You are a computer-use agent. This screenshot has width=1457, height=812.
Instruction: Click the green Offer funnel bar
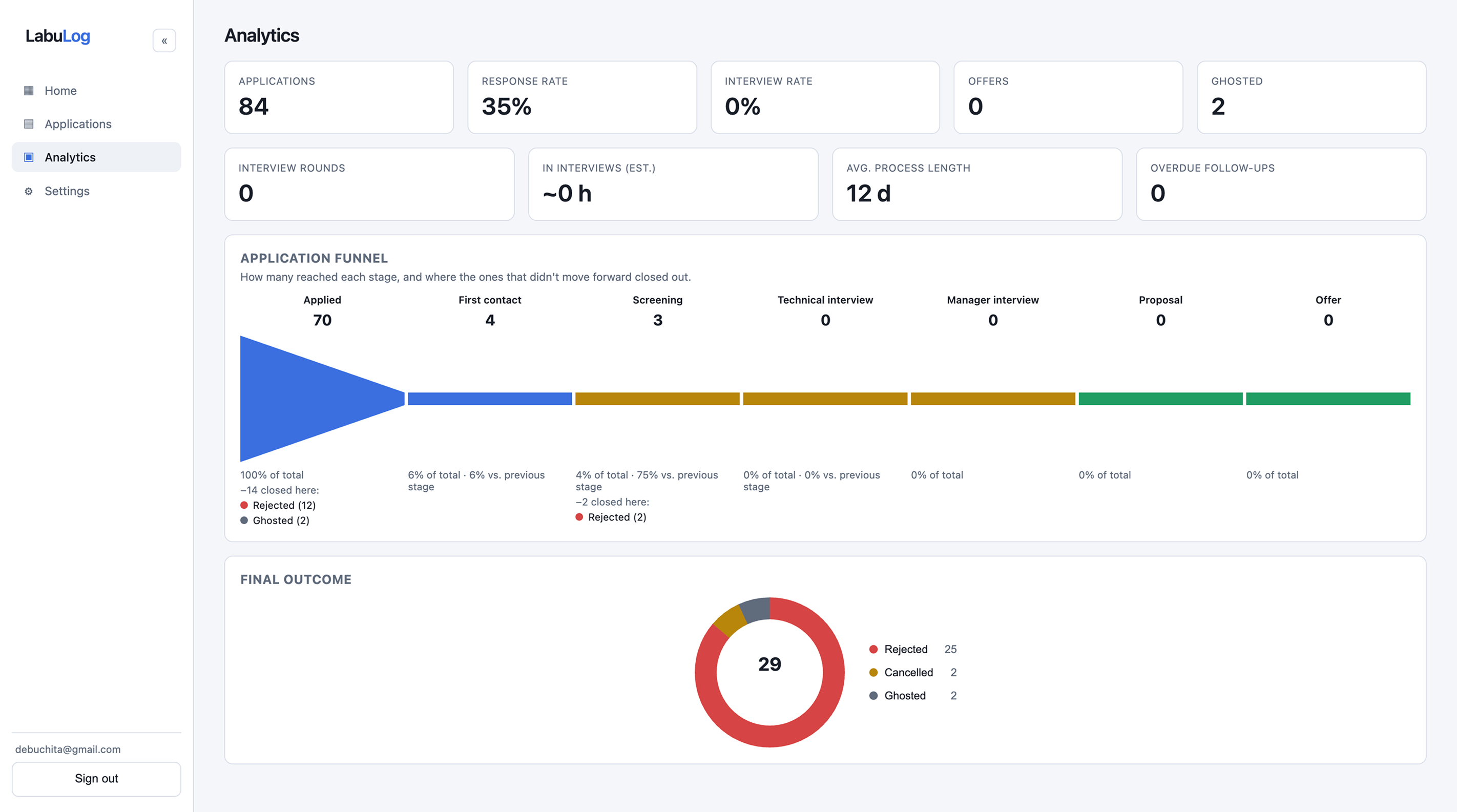click(1328, 399)
